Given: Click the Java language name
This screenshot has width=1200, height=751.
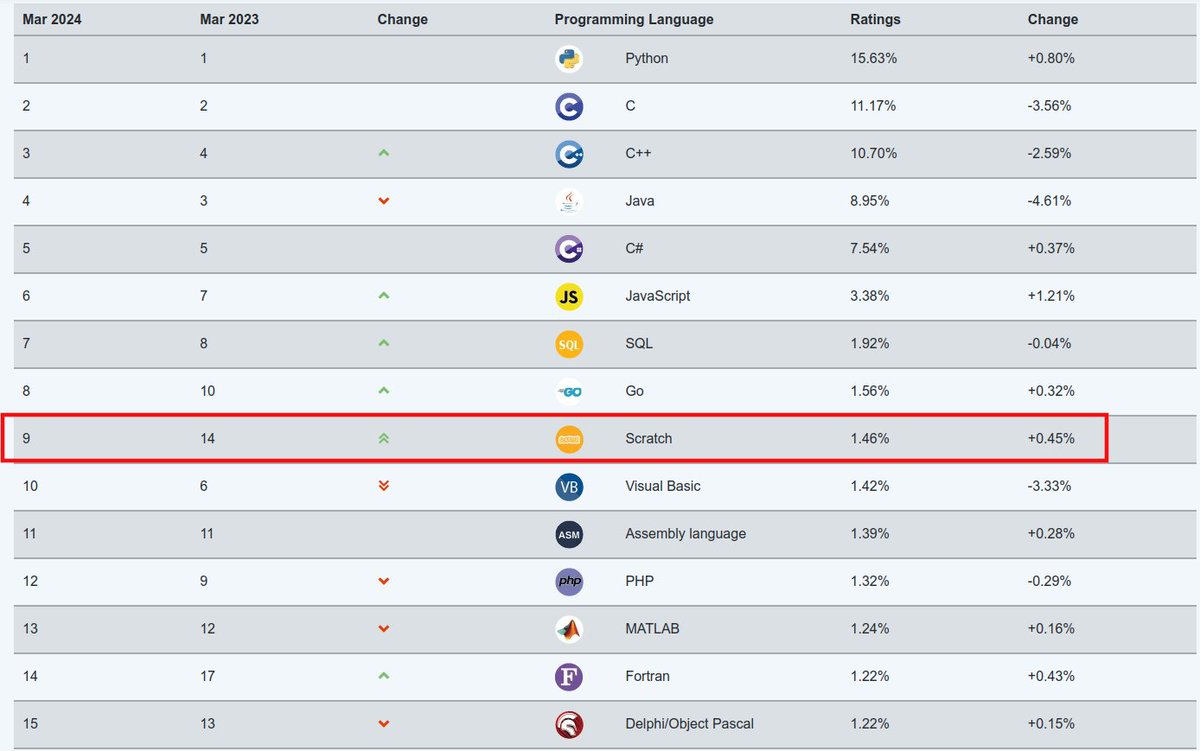Looking at the screenshot, I should click(x=640, y=201).
